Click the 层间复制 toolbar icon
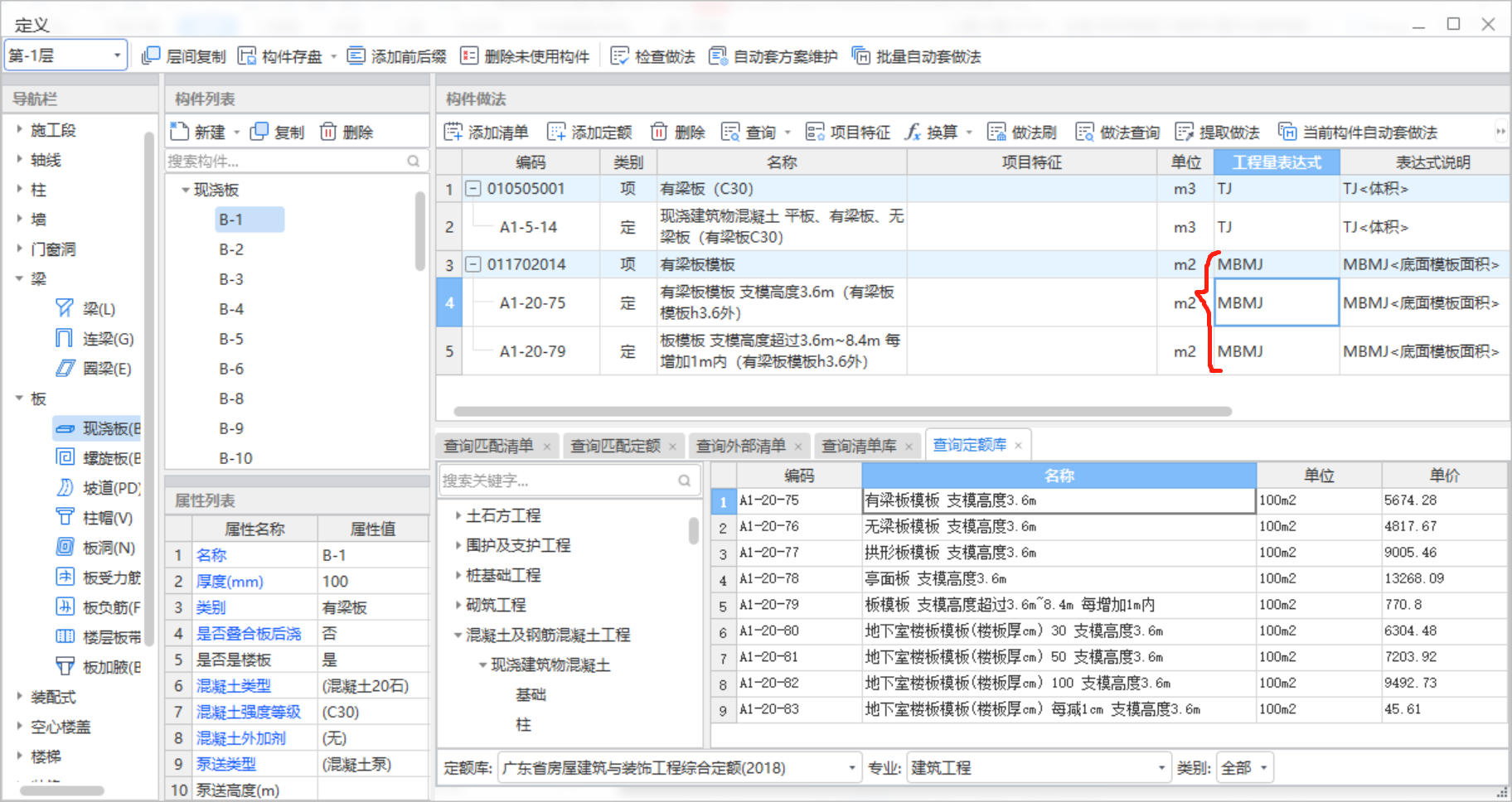Viewport: 1512px width, 802px height. (x=151, y=56)
